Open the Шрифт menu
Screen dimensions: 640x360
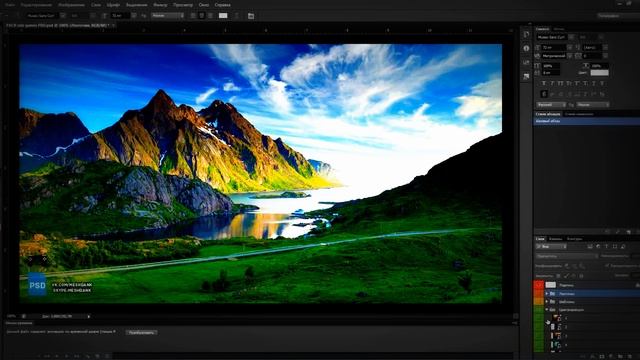(x=113, y=5)
